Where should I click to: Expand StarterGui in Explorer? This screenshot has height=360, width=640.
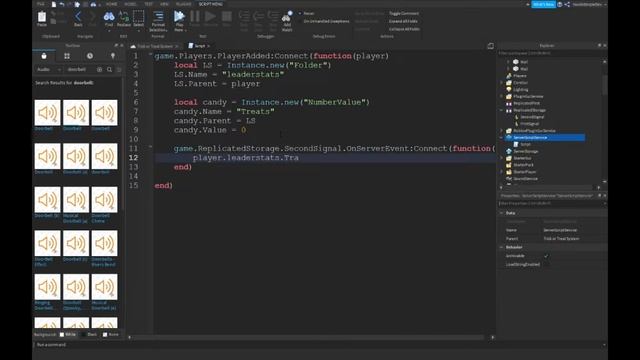click(x=502, y=158)
